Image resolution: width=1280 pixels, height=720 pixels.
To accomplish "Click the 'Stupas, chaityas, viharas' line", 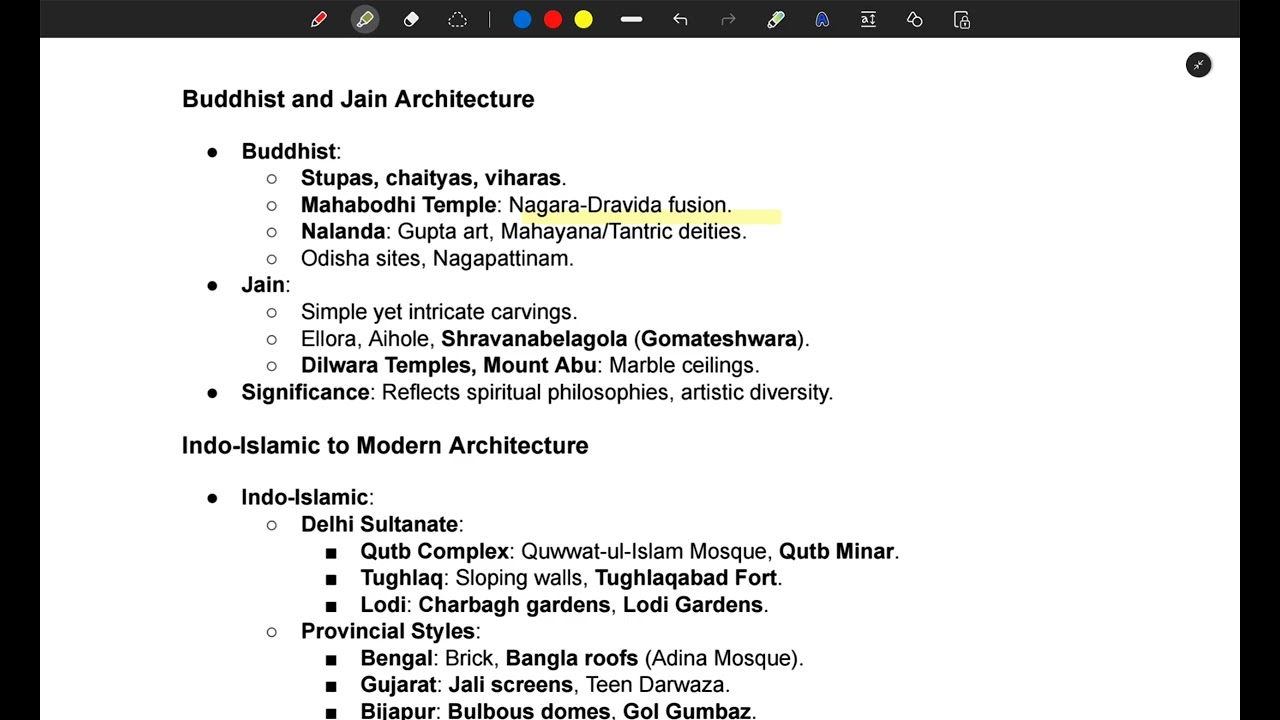I will (x=433, y=178).
